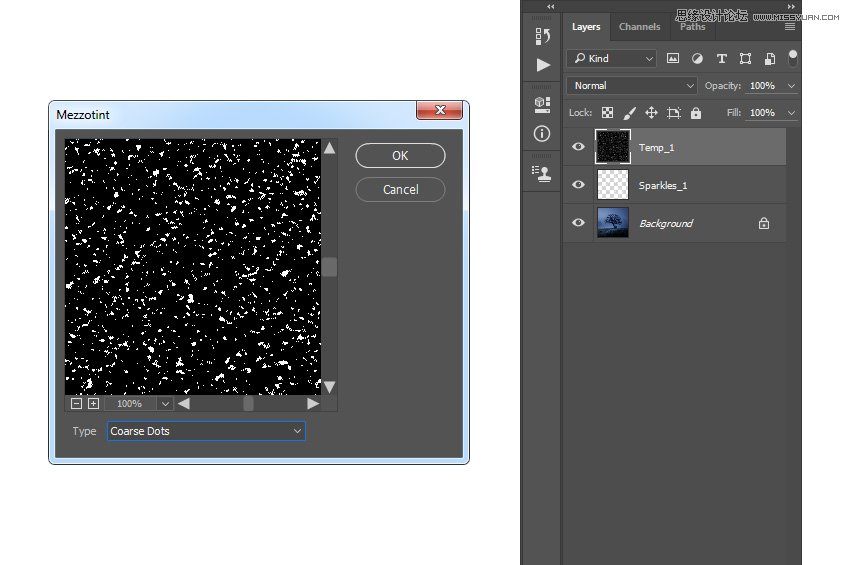
Task: Click the lock image pixels brush icon
Action: (x=629, y=113)
